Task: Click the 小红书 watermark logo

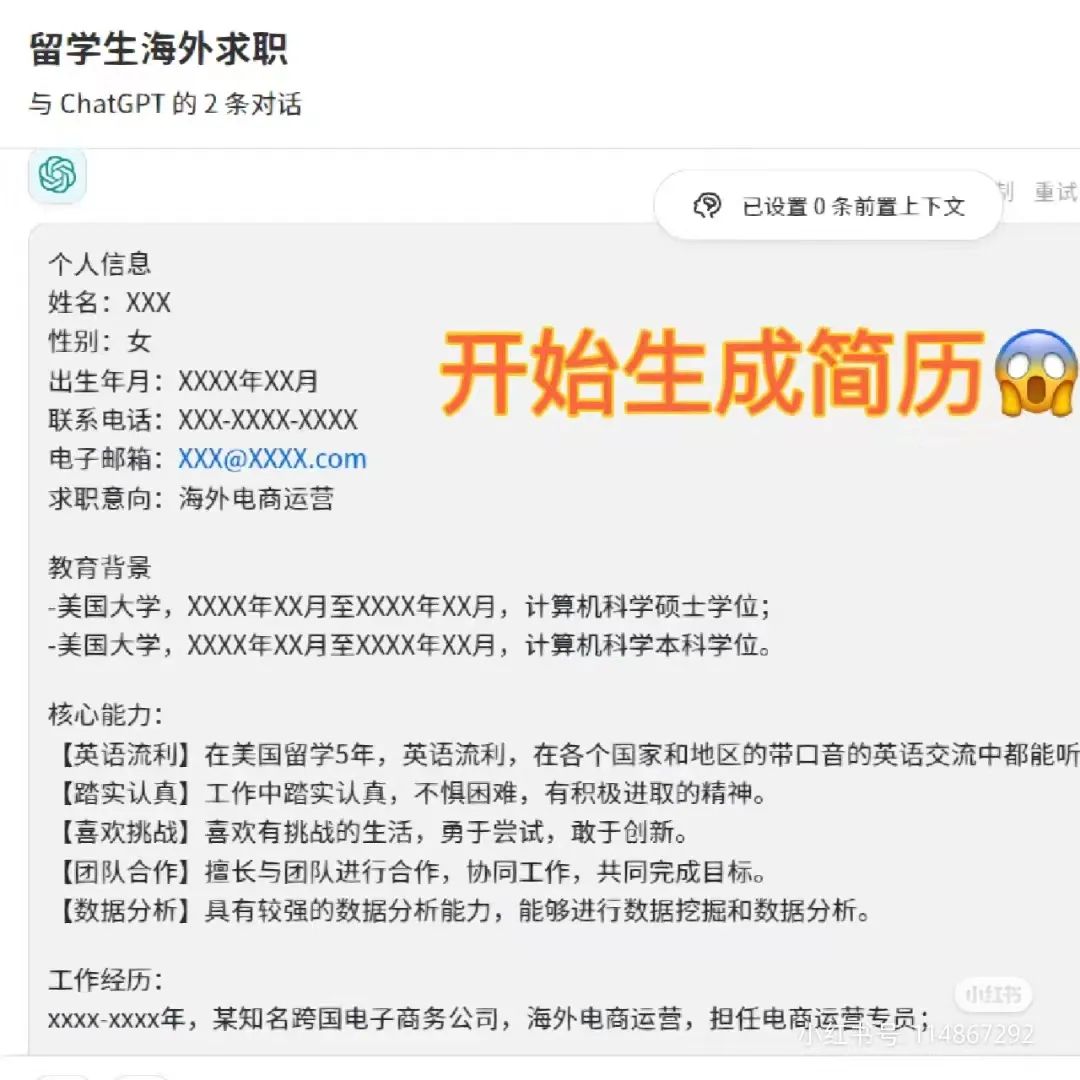Action: pos(993,995)
